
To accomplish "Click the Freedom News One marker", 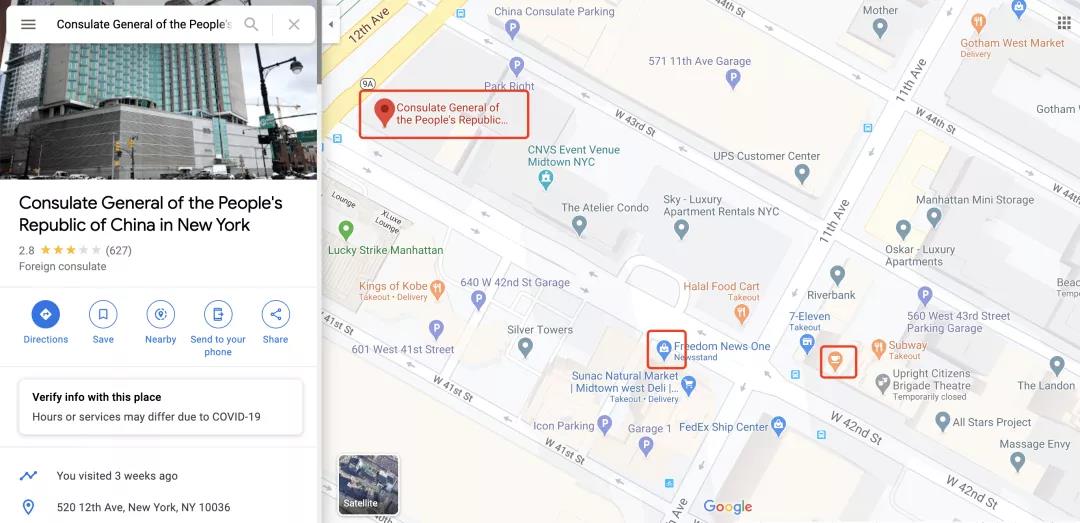I will (x=664, y=348).
